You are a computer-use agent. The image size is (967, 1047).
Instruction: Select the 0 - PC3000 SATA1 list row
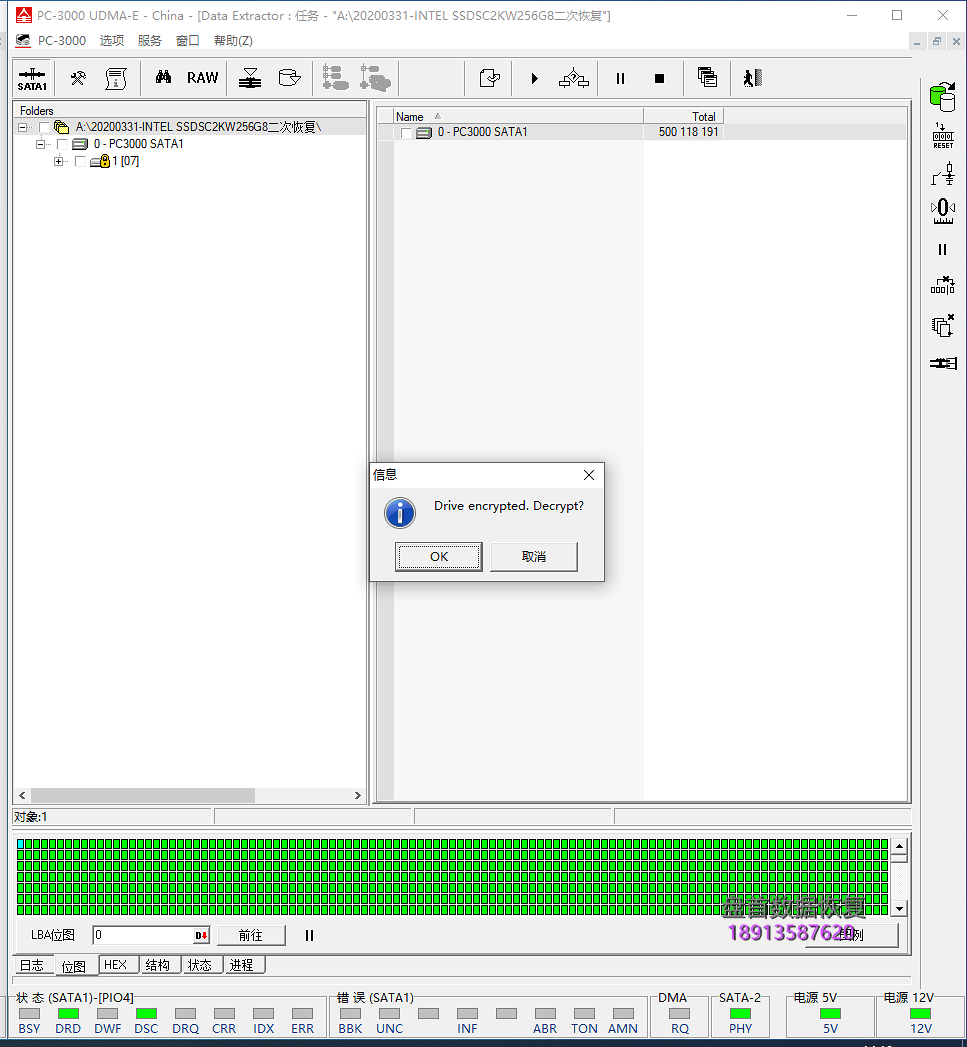pos(641,132)
